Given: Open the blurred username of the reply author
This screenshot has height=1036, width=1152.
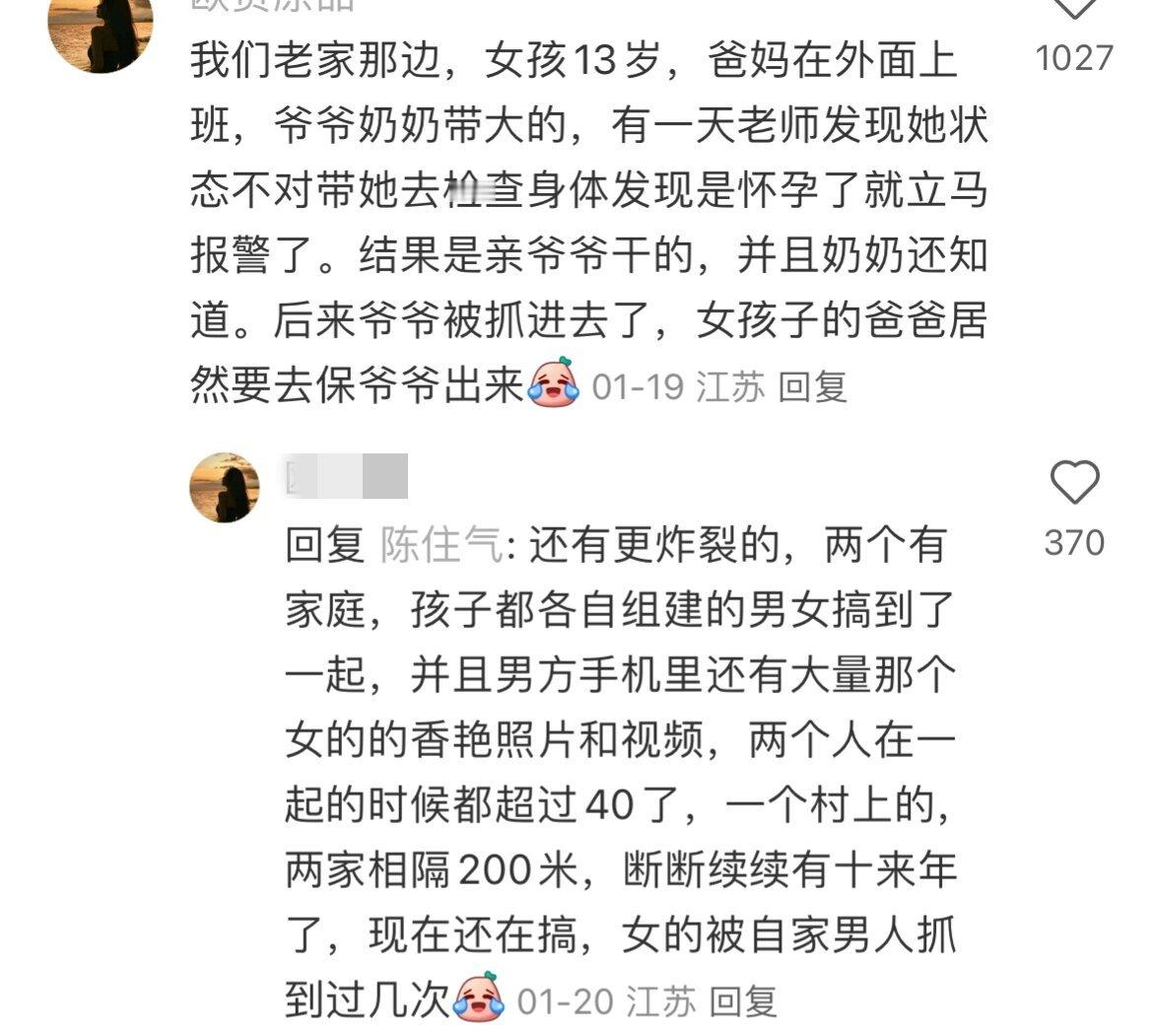Looking at the screenshot, I should [x=347, y=476].
